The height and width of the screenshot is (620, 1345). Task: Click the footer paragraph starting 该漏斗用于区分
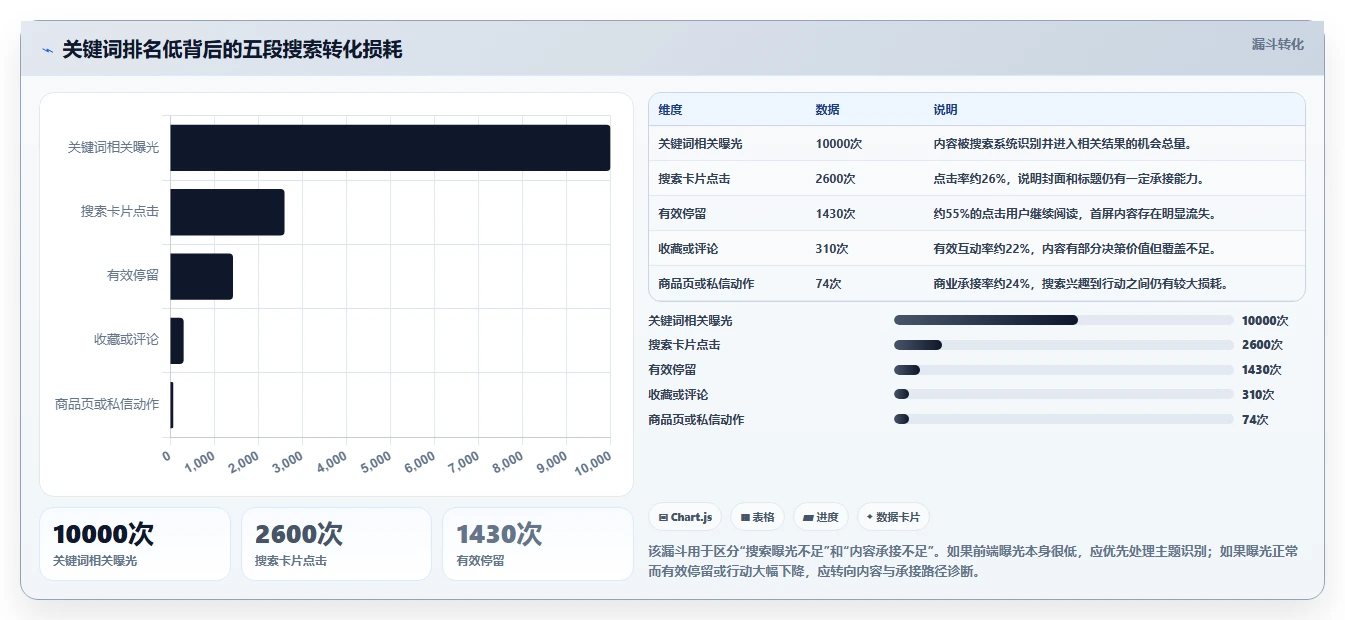pyautogui.click(x=973, y=562)
